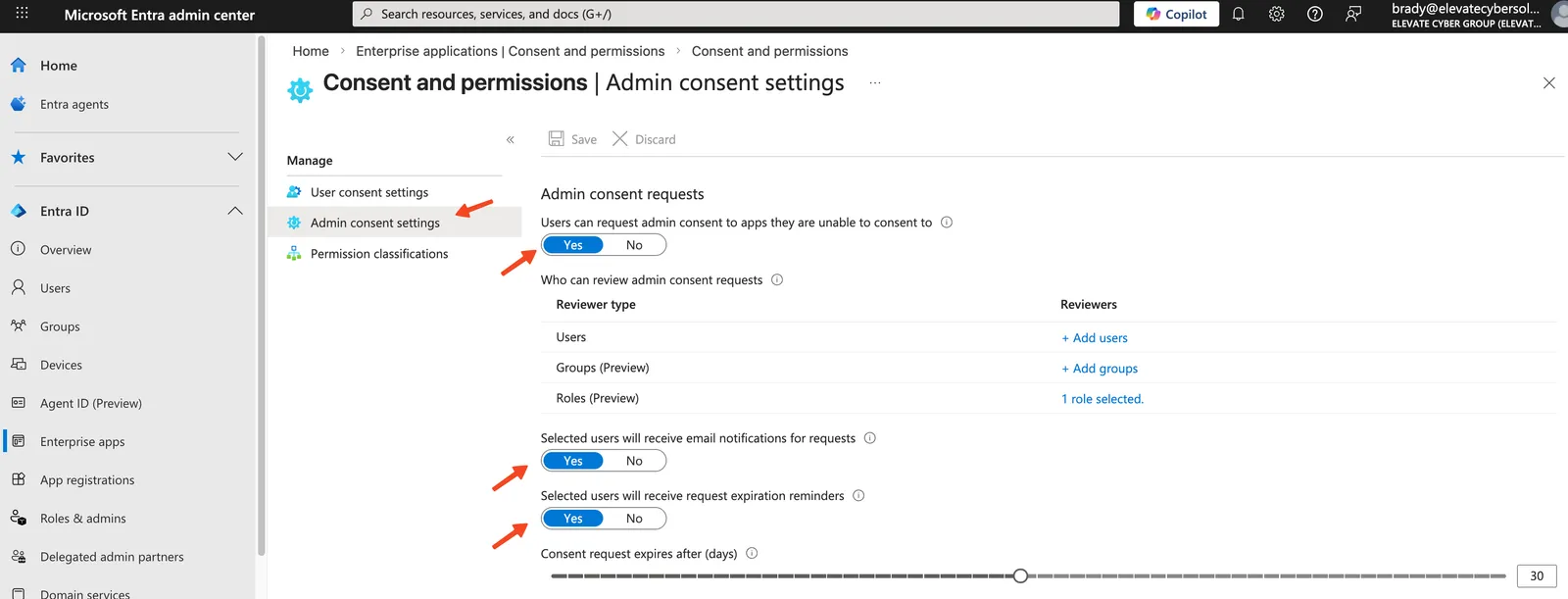Open the help question mark icon
Viewport: 1568px width, 599px height.
coord(1315,14)
